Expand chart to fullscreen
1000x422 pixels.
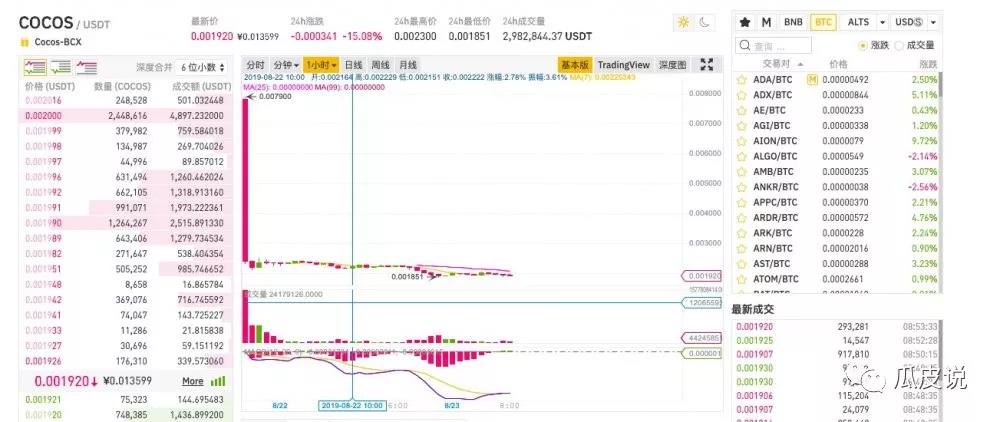(707, 64)
